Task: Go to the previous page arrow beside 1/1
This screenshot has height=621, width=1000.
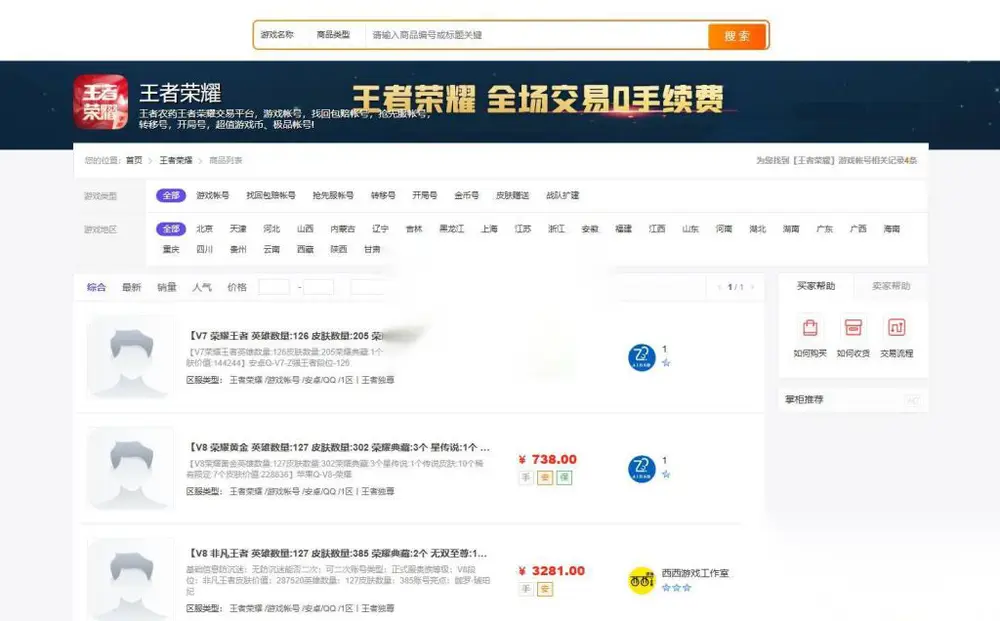Action: (x=719, y=287)
